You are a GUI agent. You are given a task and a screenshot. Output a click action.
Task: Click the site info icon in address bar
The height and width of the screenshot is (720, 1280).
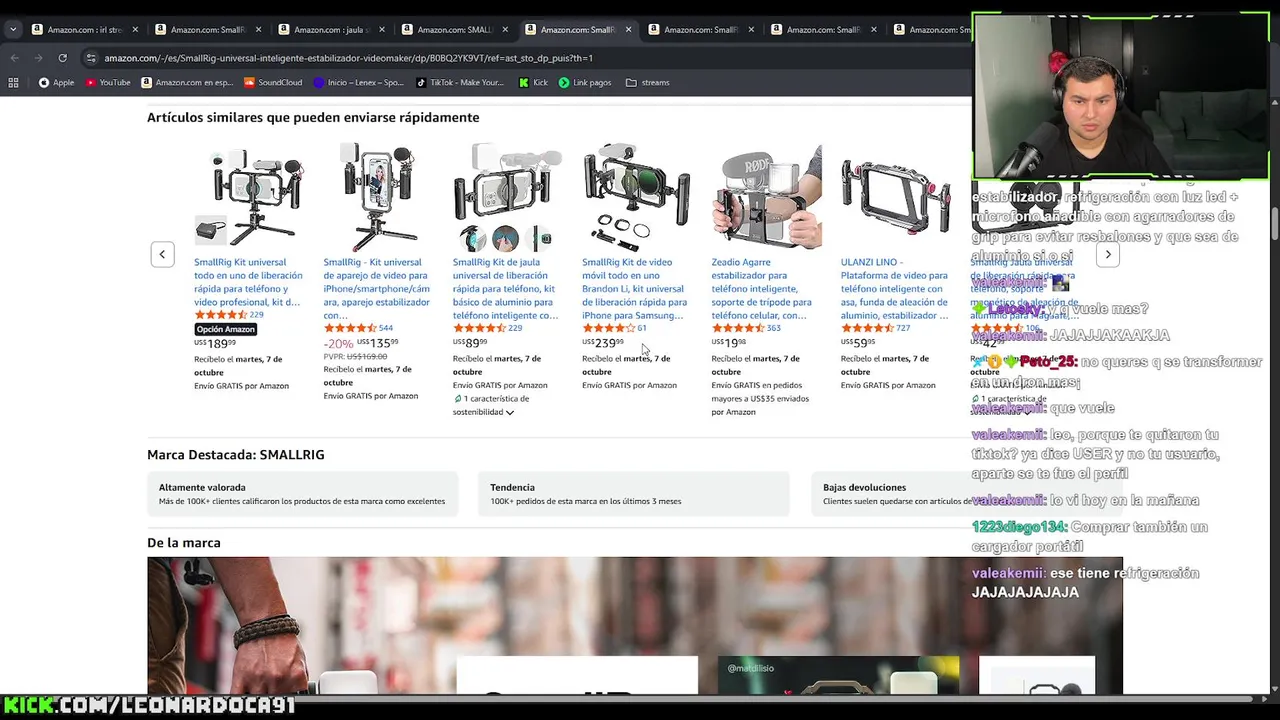pyautogui.click(x=91, y=58)
